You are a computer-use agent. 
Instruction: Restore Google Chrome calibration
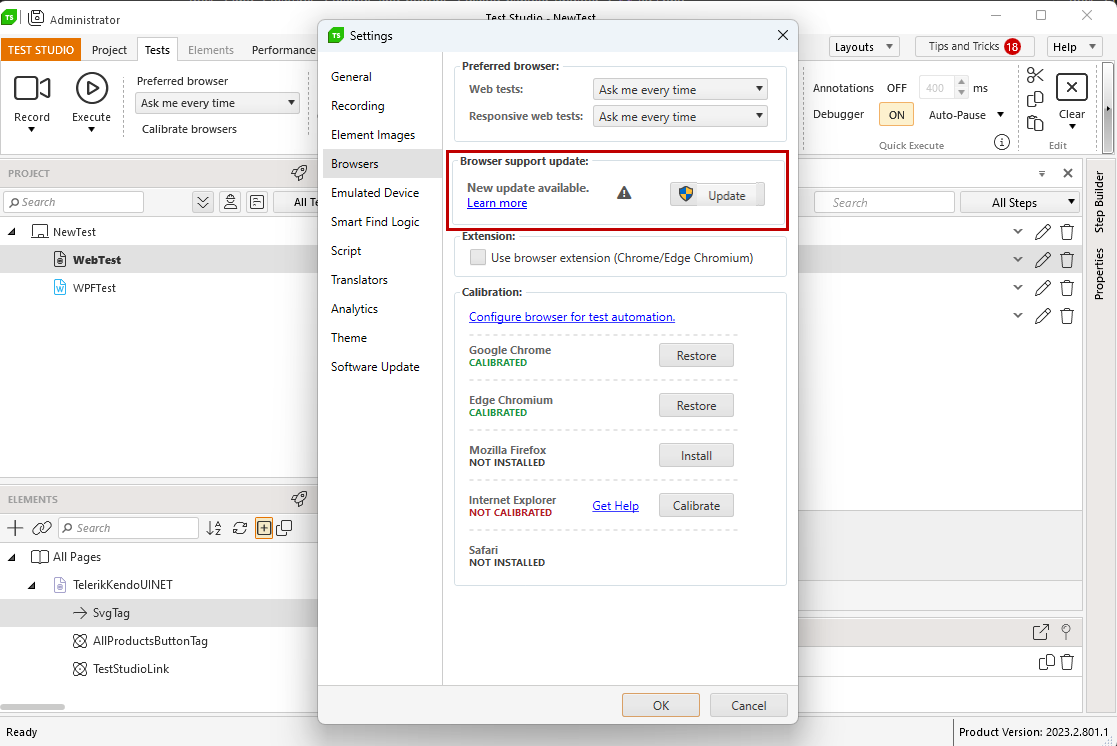point(696,356)
